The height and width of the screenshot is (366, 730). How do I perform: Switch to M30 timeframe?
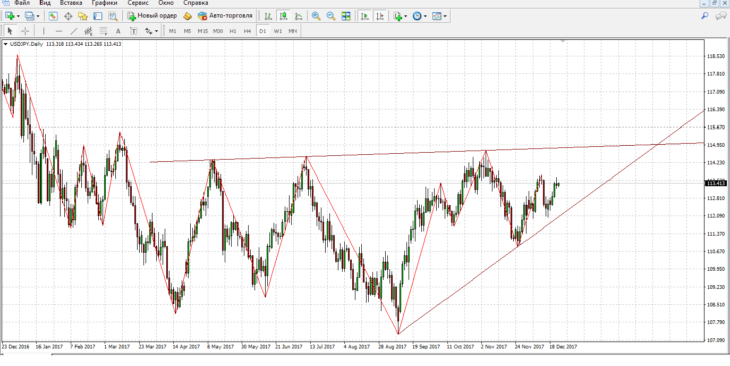coord(218,31)
